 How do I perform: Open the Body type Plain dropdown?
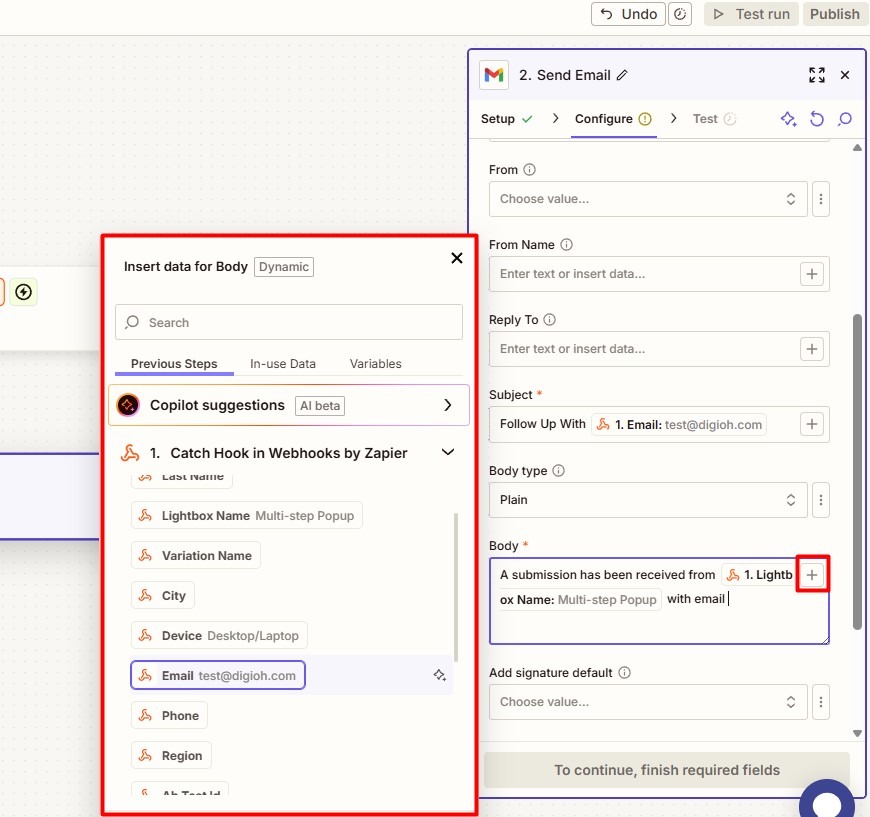[x=647, y=500]
